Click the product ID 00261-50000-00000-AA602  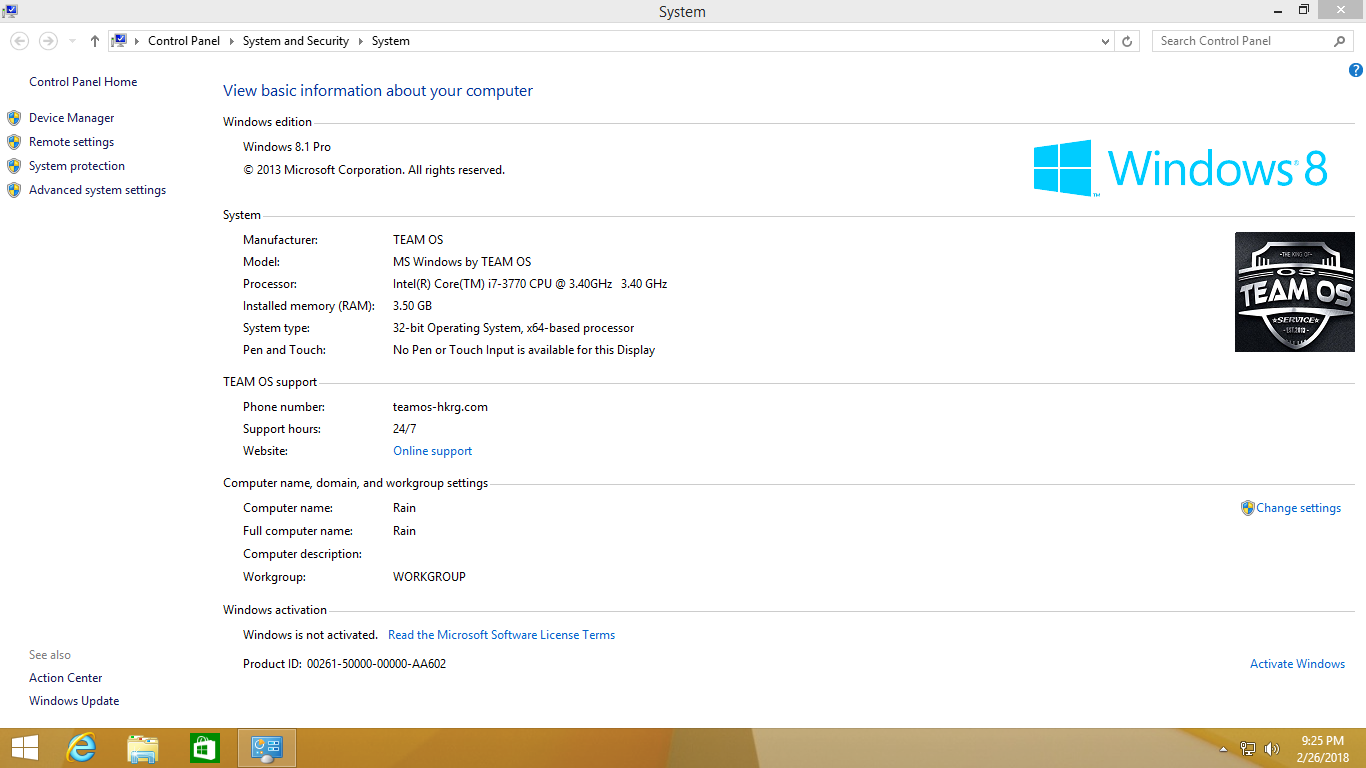(x=377, y=664)
